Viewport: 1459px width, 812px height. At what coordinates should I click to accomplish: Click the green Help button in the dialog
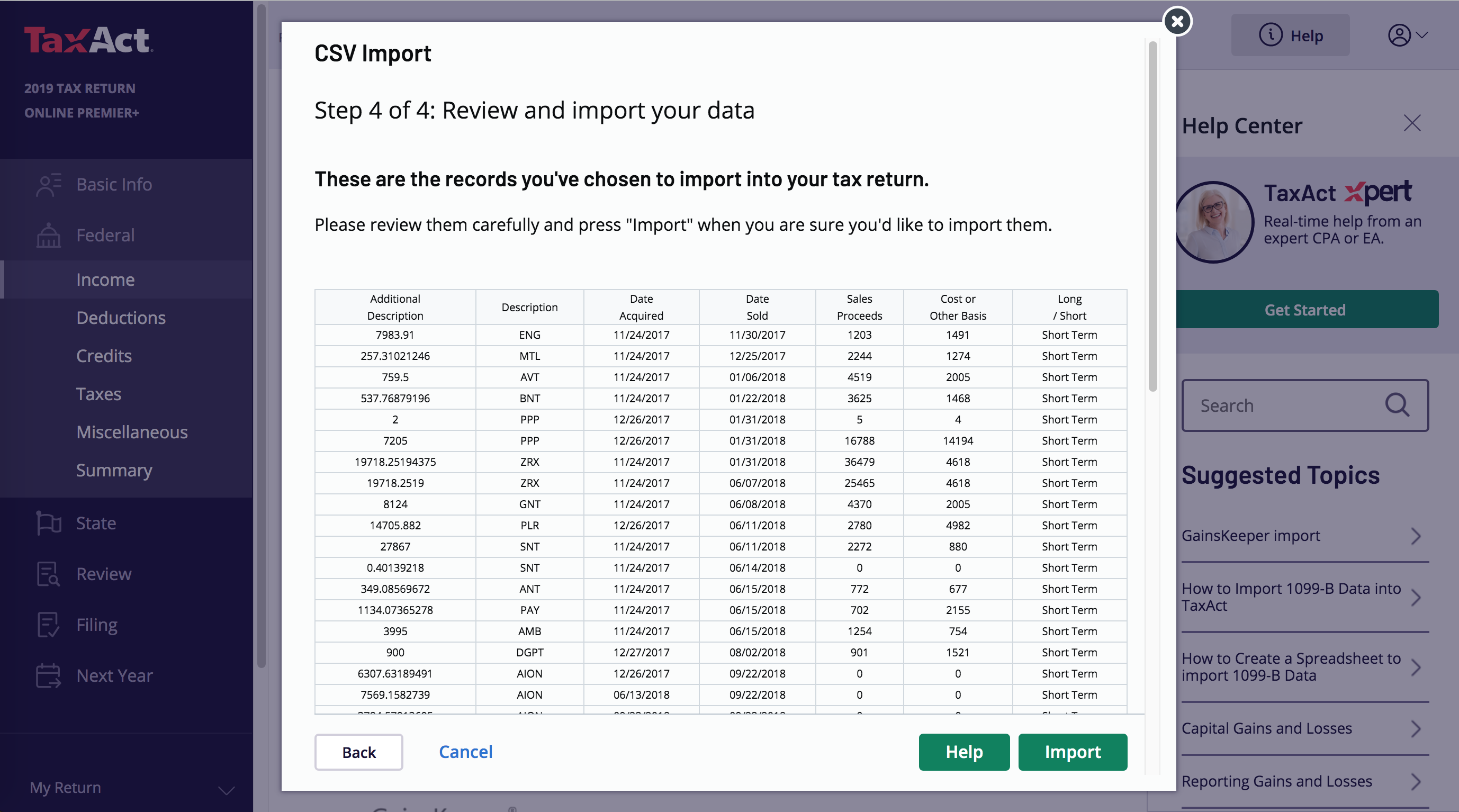pyautogui.click(x=964, y=752)
